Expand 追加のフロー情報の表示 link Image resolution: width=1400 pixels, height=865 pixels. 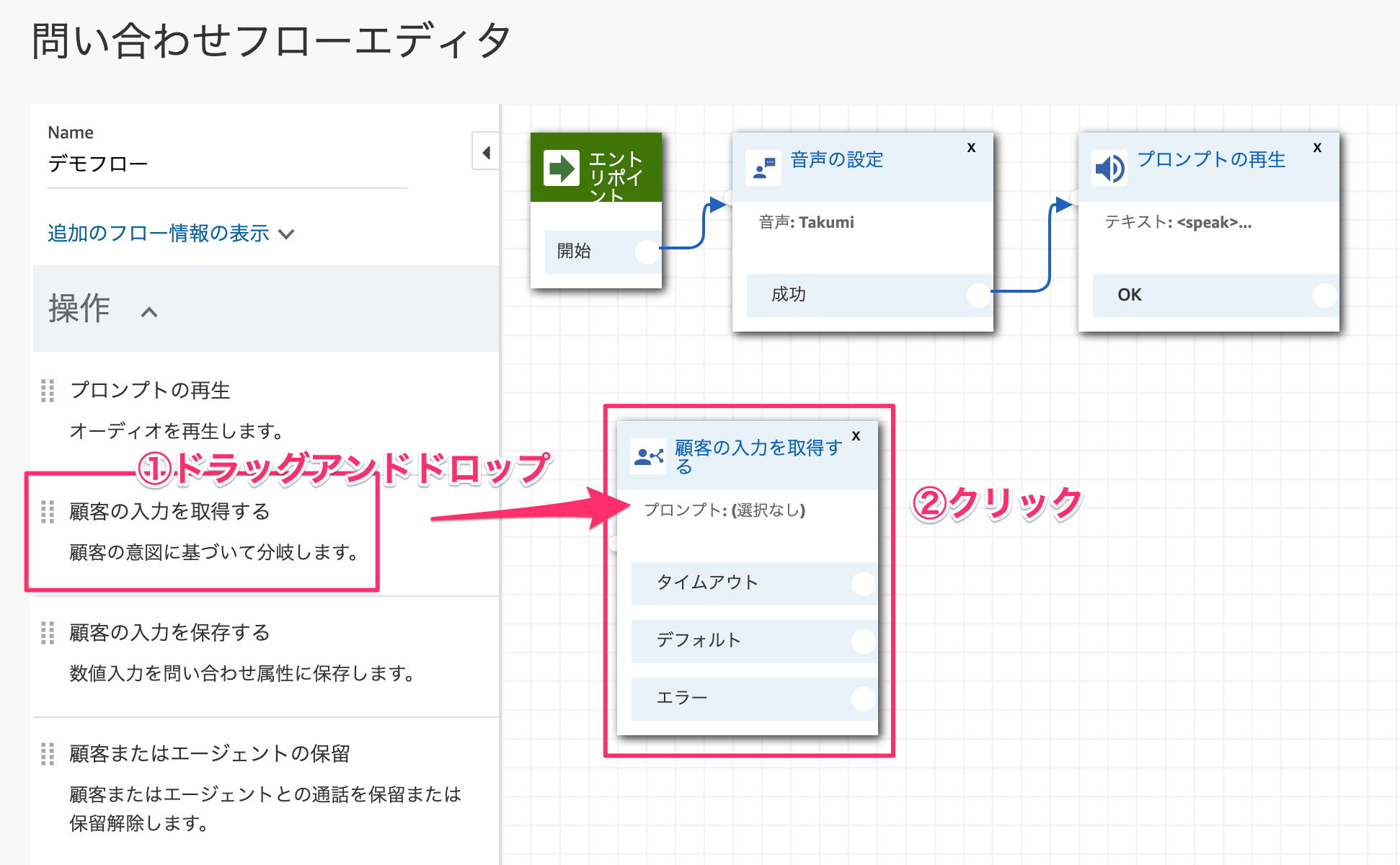159,233
